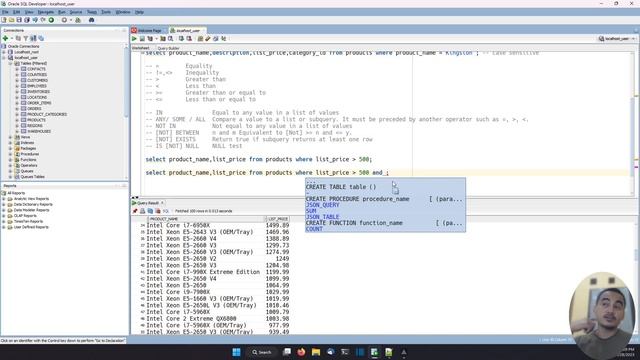Click the Refresh icon in Connections panel
Viewport: 640px width, 360px height.
[x=18, y=38]
